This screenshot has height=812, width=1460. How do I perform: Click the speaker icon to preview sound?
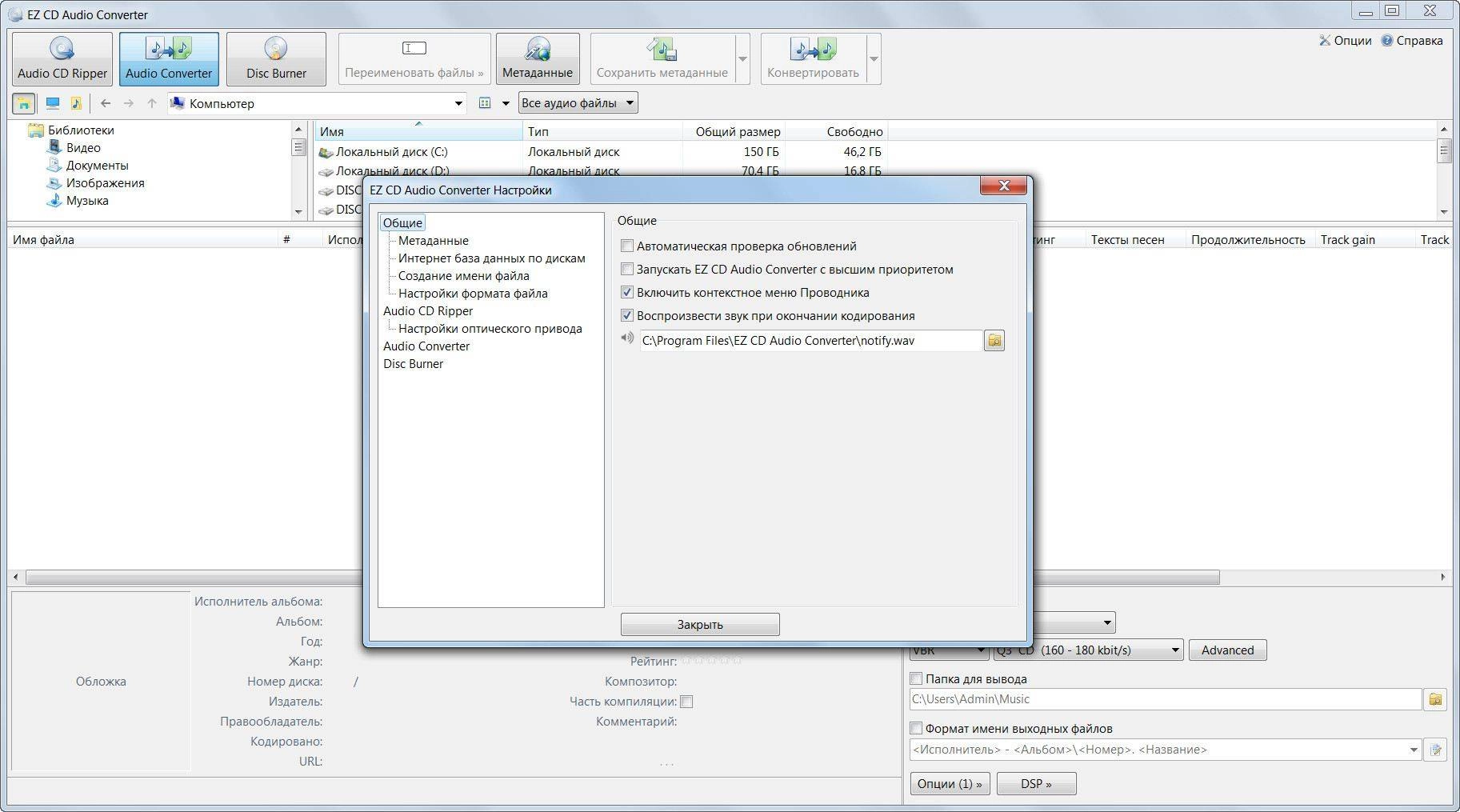(x=627, y=338)
